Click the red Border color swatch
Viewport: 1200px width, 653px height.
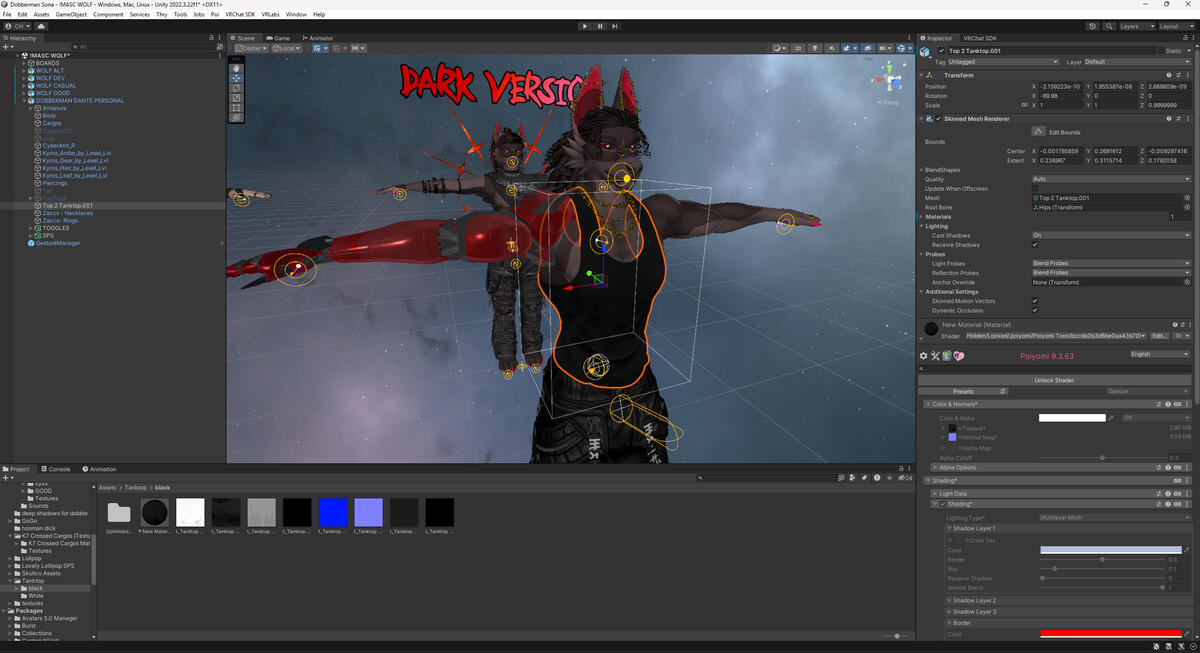[1110, 634]
